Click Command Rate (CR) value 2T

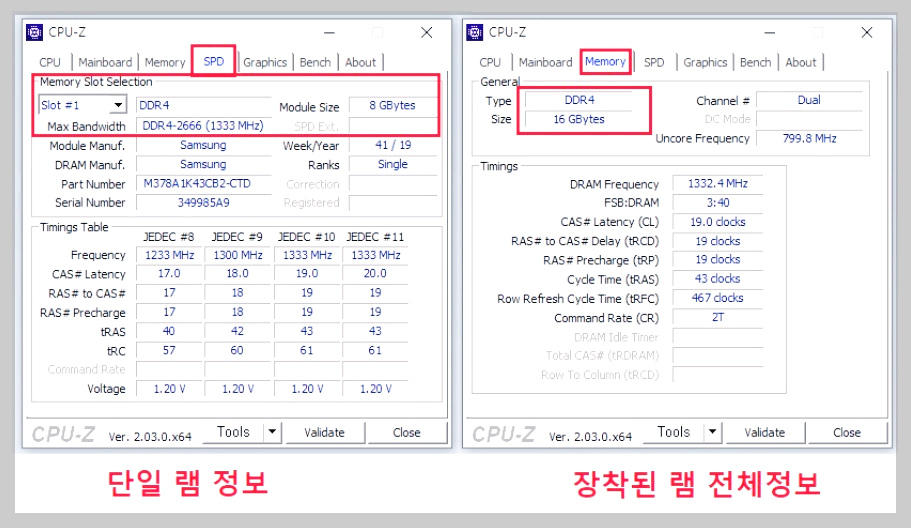718,317
